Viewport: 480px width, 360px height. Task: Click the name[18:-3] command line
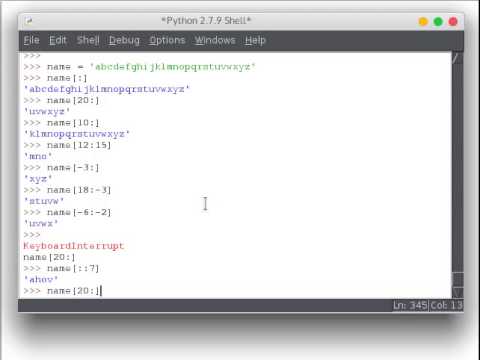coord(67,190)
